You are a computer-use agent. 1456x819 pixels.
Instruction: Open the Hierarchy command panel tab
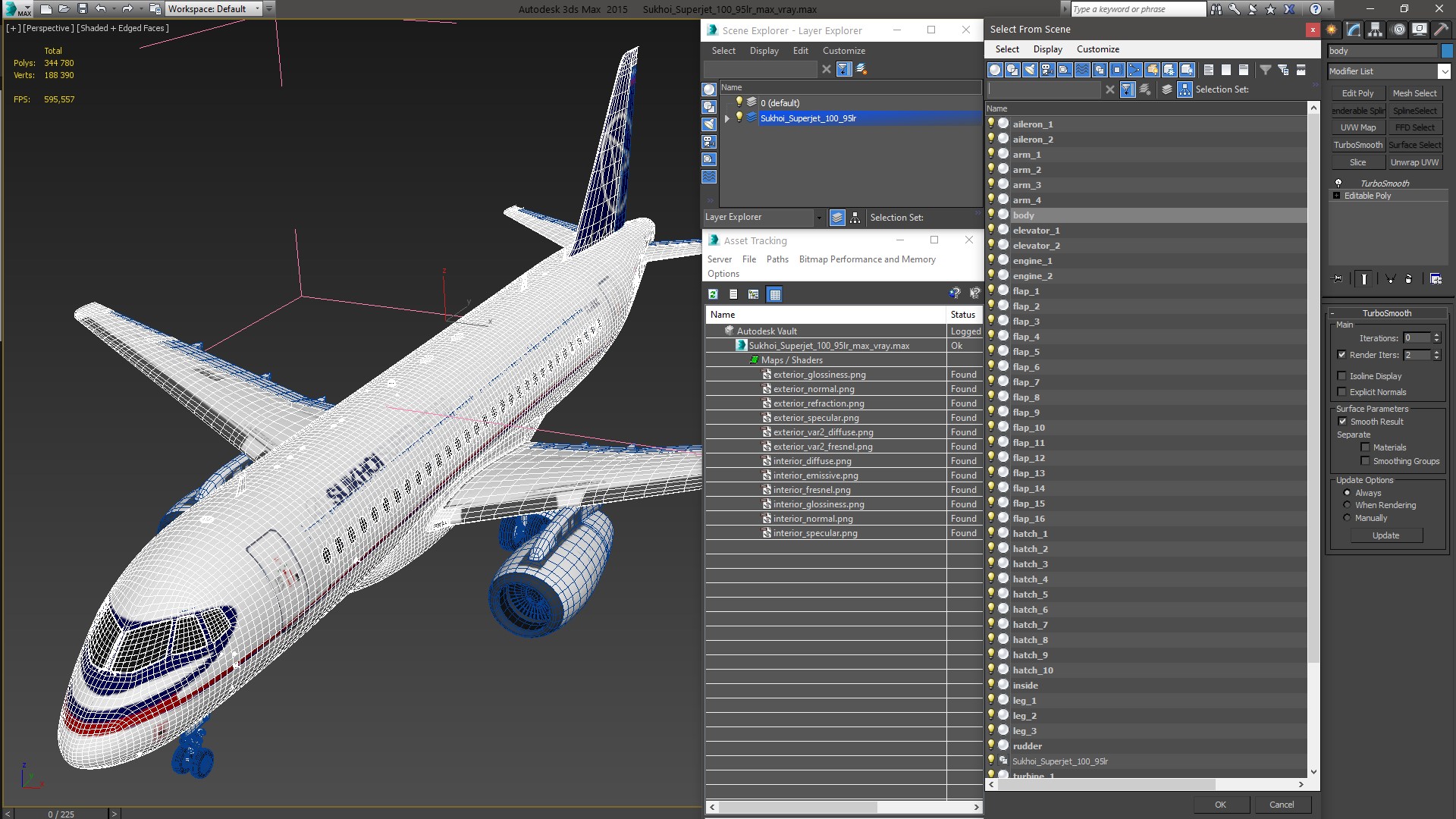pos(1375,30)
